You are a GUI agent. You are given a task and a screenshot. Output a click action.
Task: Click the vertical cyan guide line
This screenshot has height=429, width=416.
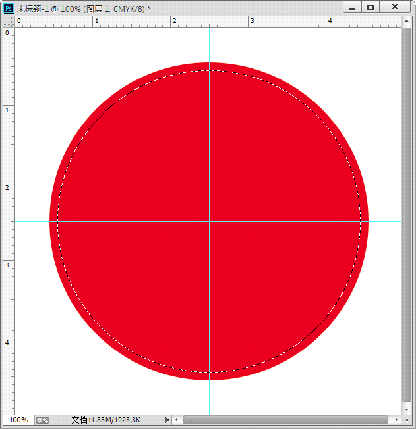(x=209, y=133)
